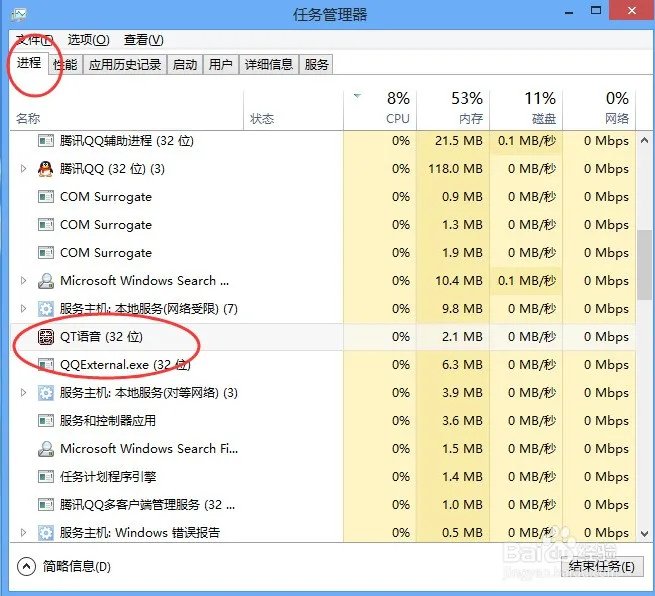
Task: Click the 腾讯QQ辅助进程 process icon
Action: coord(46,141)
